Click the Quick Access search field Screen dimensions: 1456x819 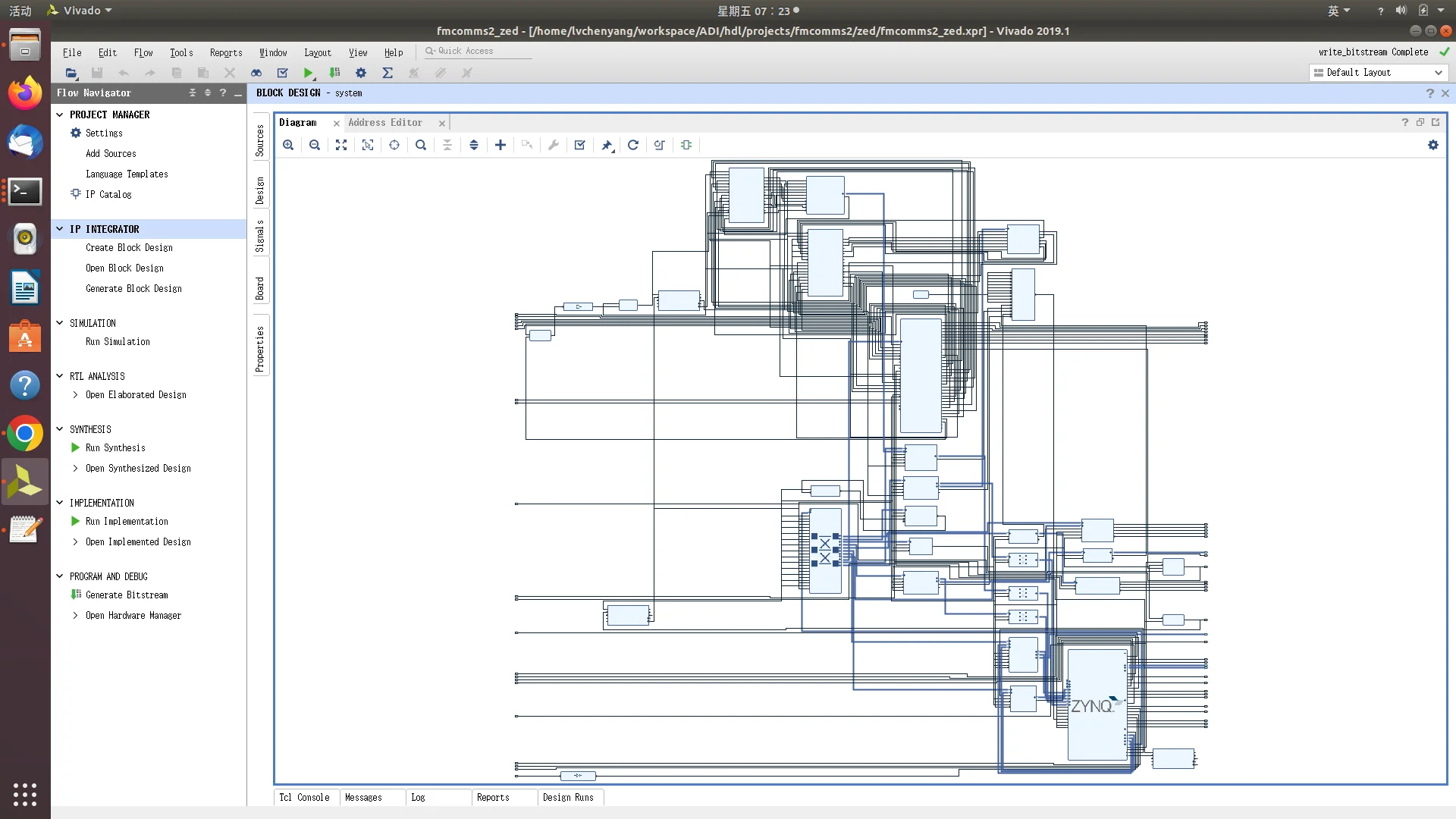tap(478, 51)
